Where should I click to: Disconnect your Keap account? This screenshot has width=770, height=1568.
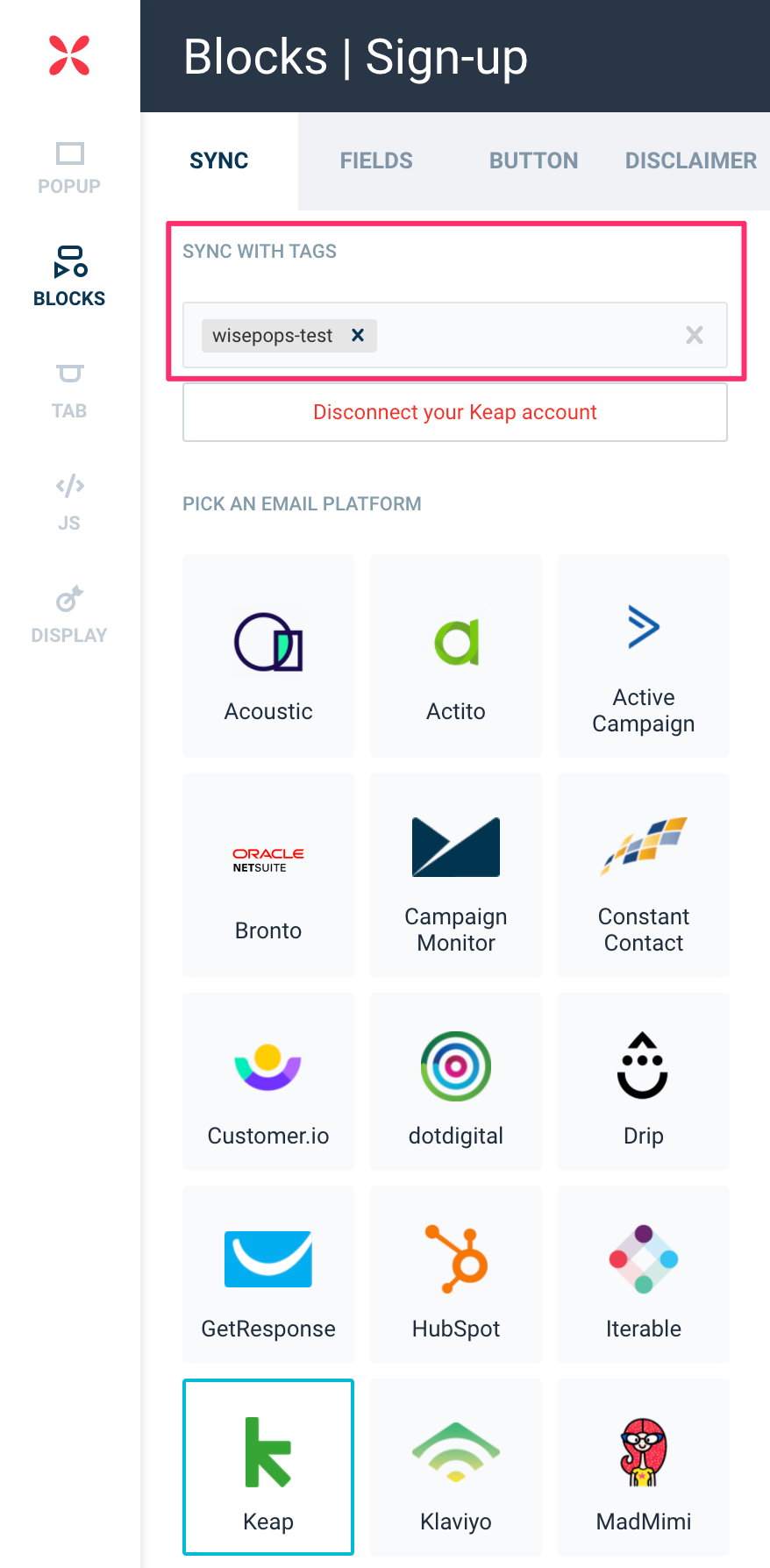point(455,412)
